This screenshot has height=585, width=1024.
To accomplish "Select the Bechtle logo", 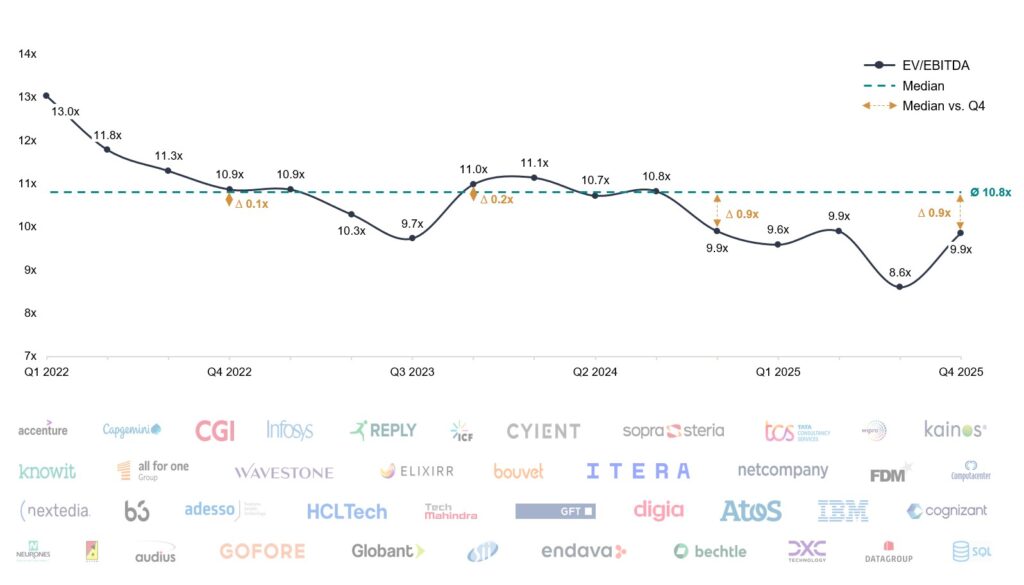I will (710, 551).
